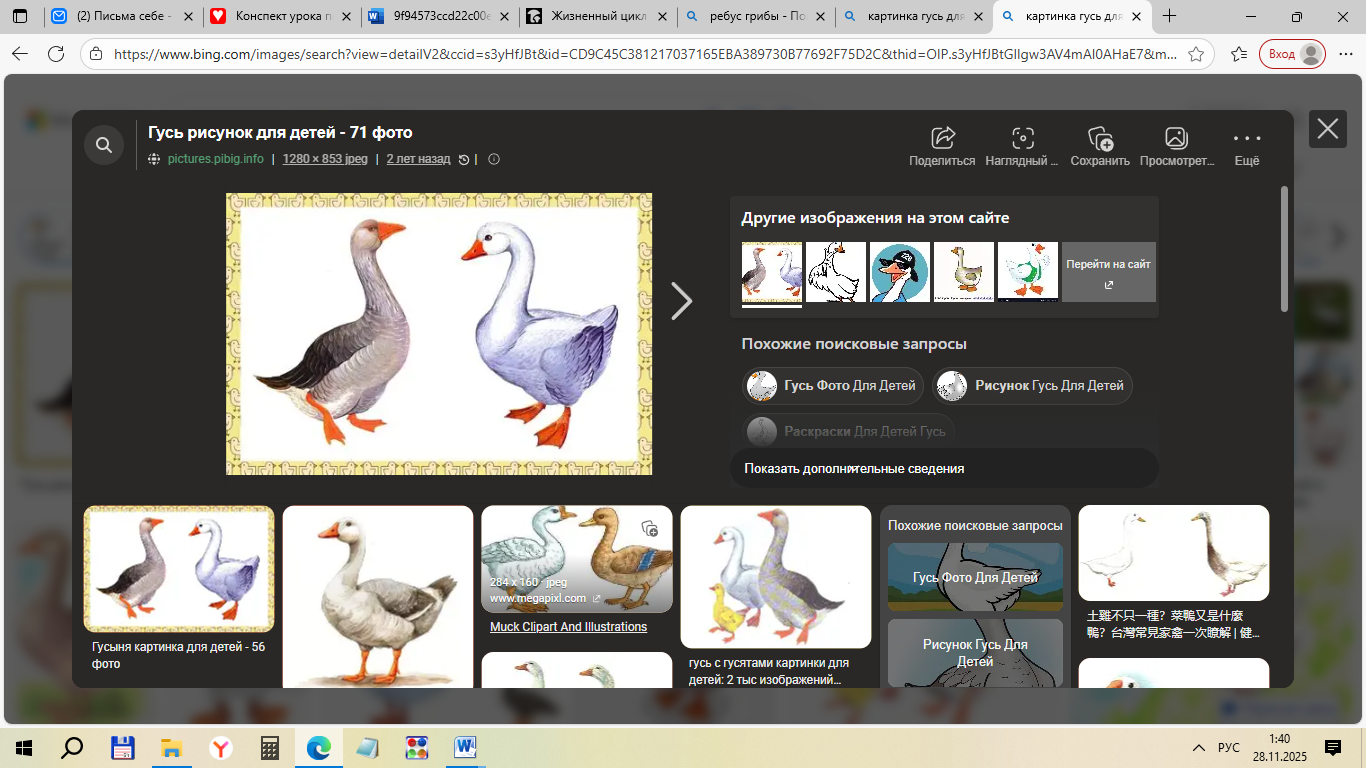Image resolution: width=1366 pixels, height=768 pixels.
Task: Open Microsoft Edge from the taskbar
Action: (319, 748)
